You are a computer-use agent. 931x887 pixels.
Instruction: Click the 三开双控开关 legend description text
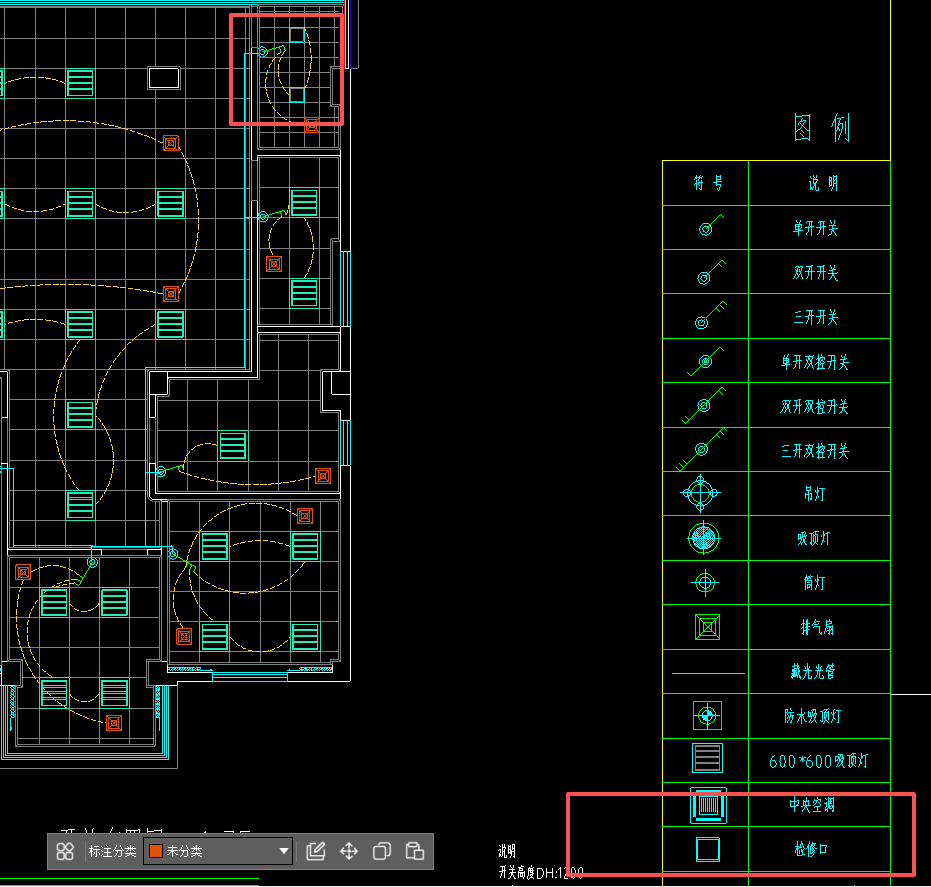click(x=815, y=451)
